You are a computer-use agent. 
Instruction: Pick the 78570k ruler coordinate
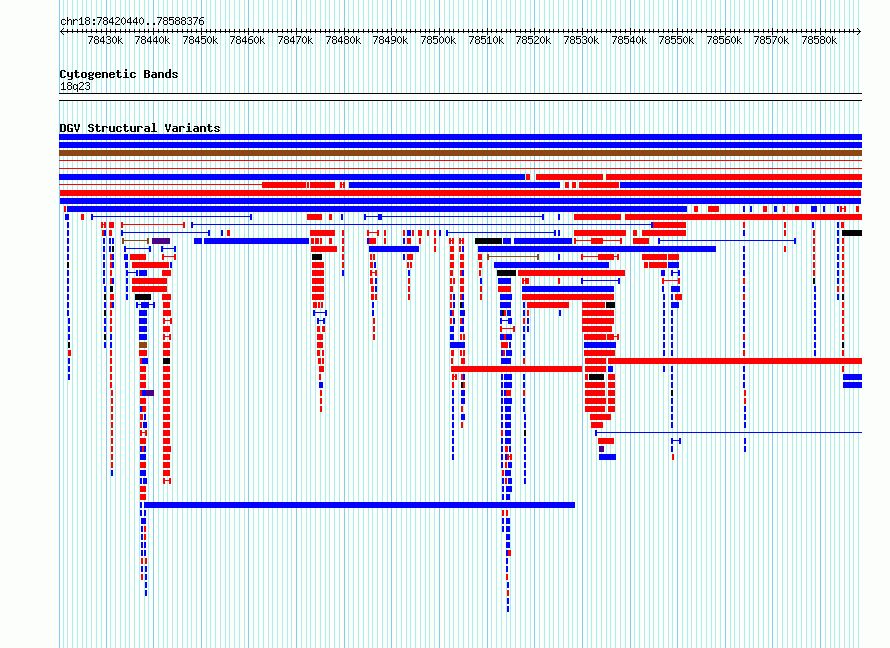pos(771,40)
